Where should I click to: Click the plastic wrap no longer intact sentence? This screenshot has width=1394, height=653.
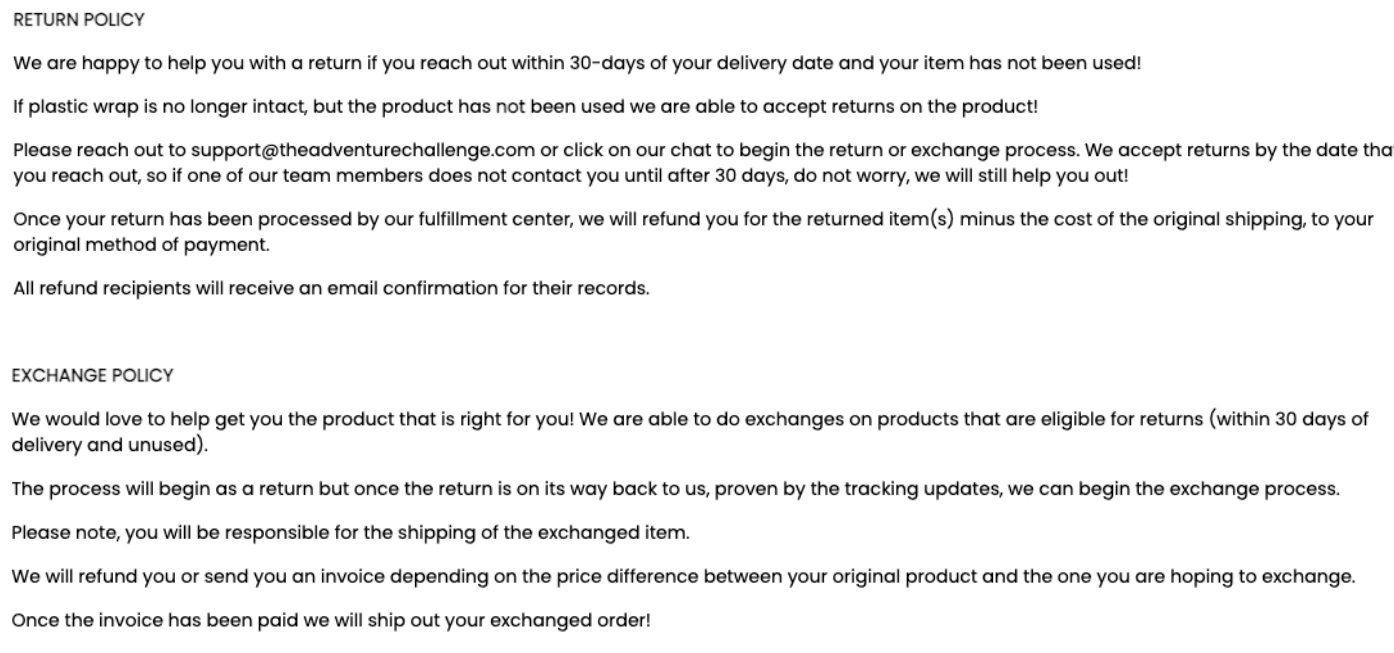point(518,106)
